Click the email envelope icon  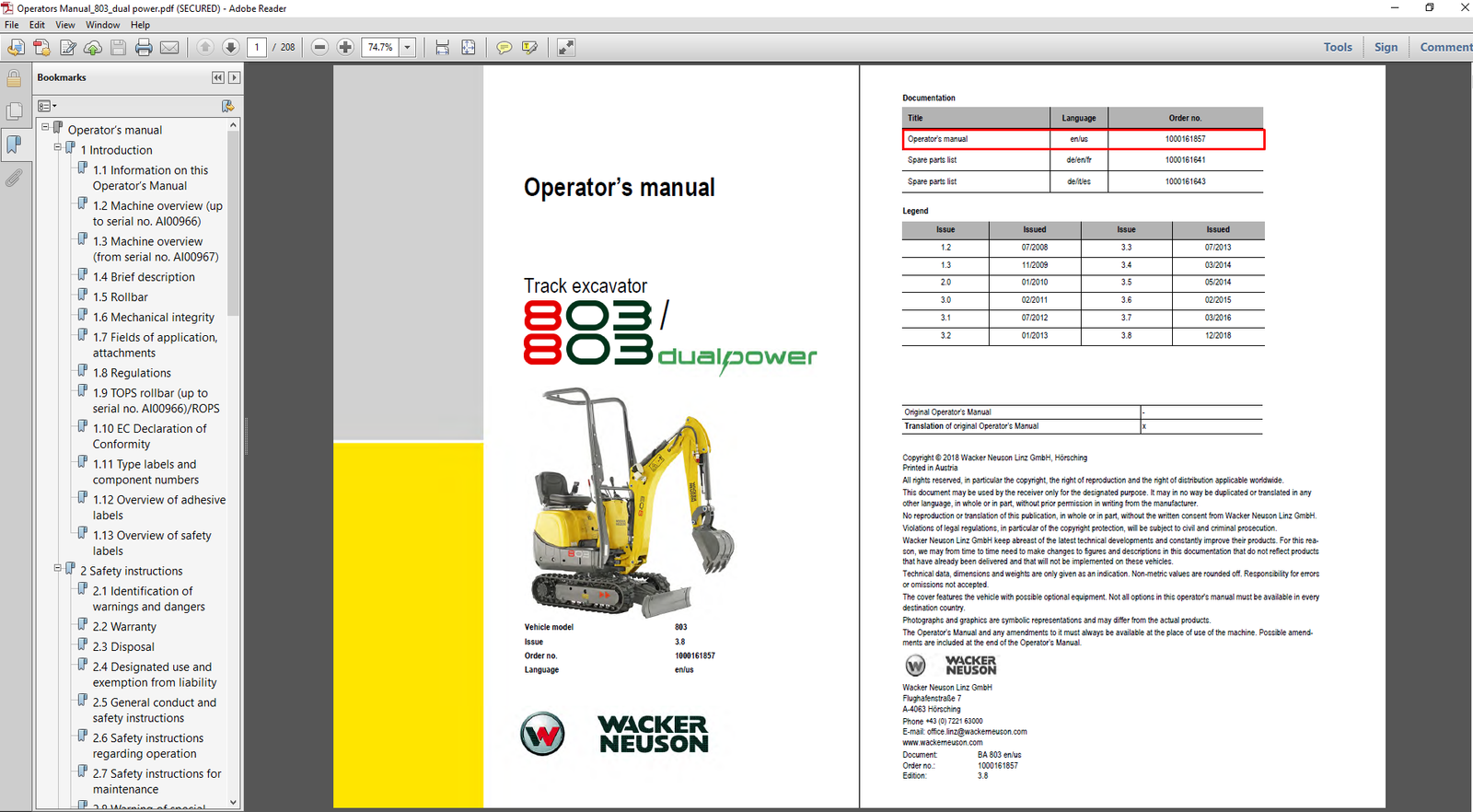tap(169, 47)
